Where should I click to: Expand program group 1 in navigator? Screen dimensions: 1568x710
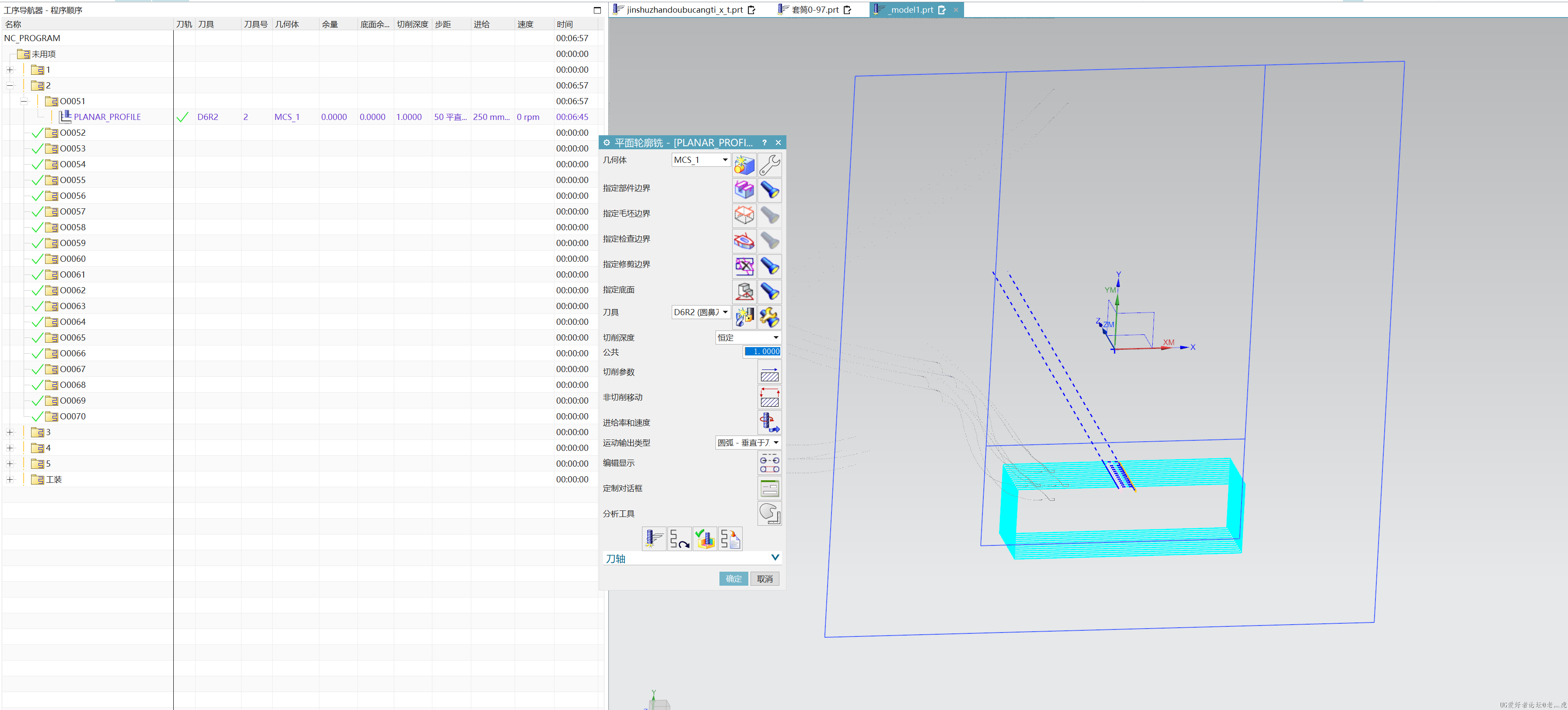10,70
